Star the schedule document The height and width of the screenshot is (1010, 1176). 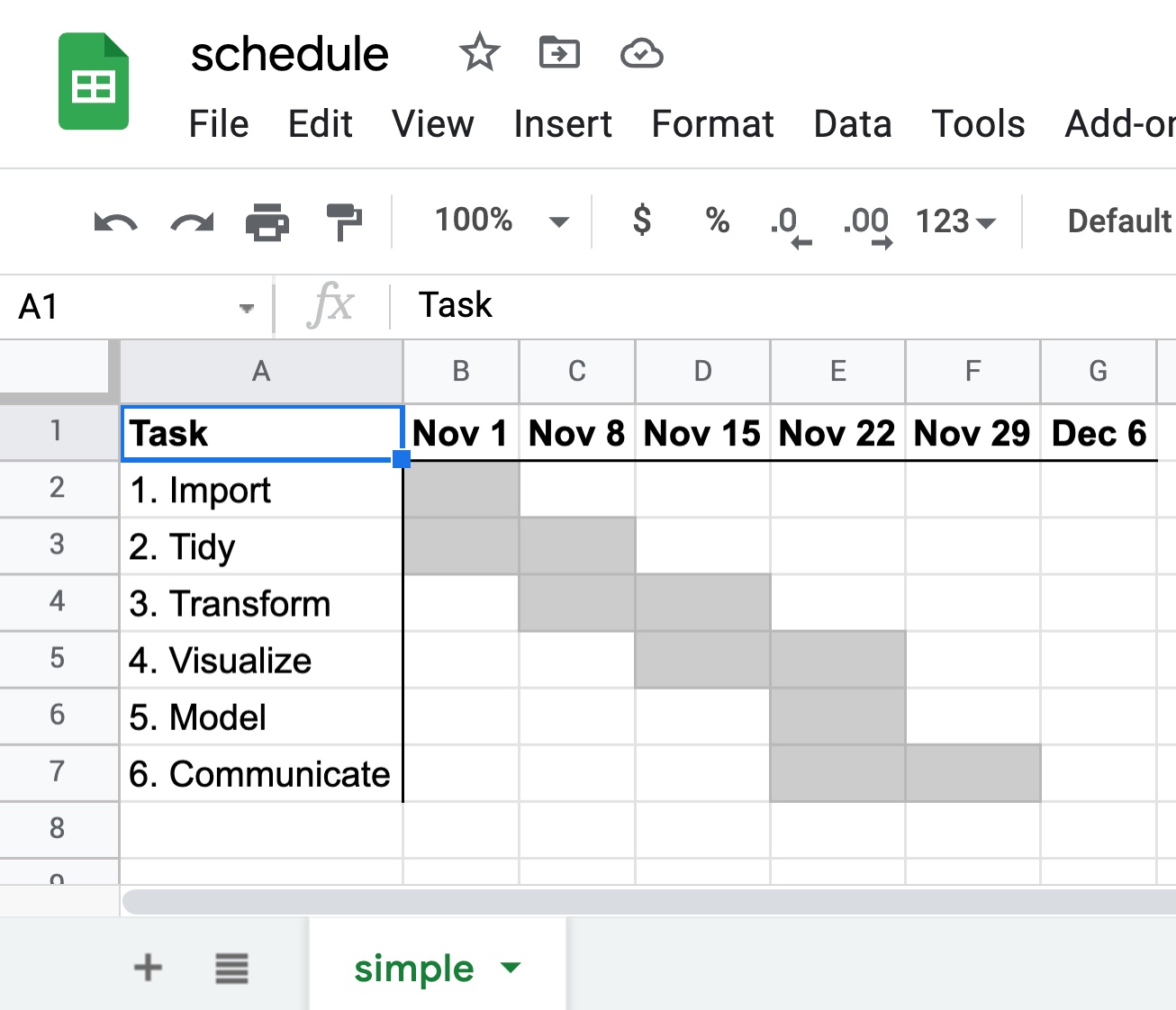coord(479,52)
